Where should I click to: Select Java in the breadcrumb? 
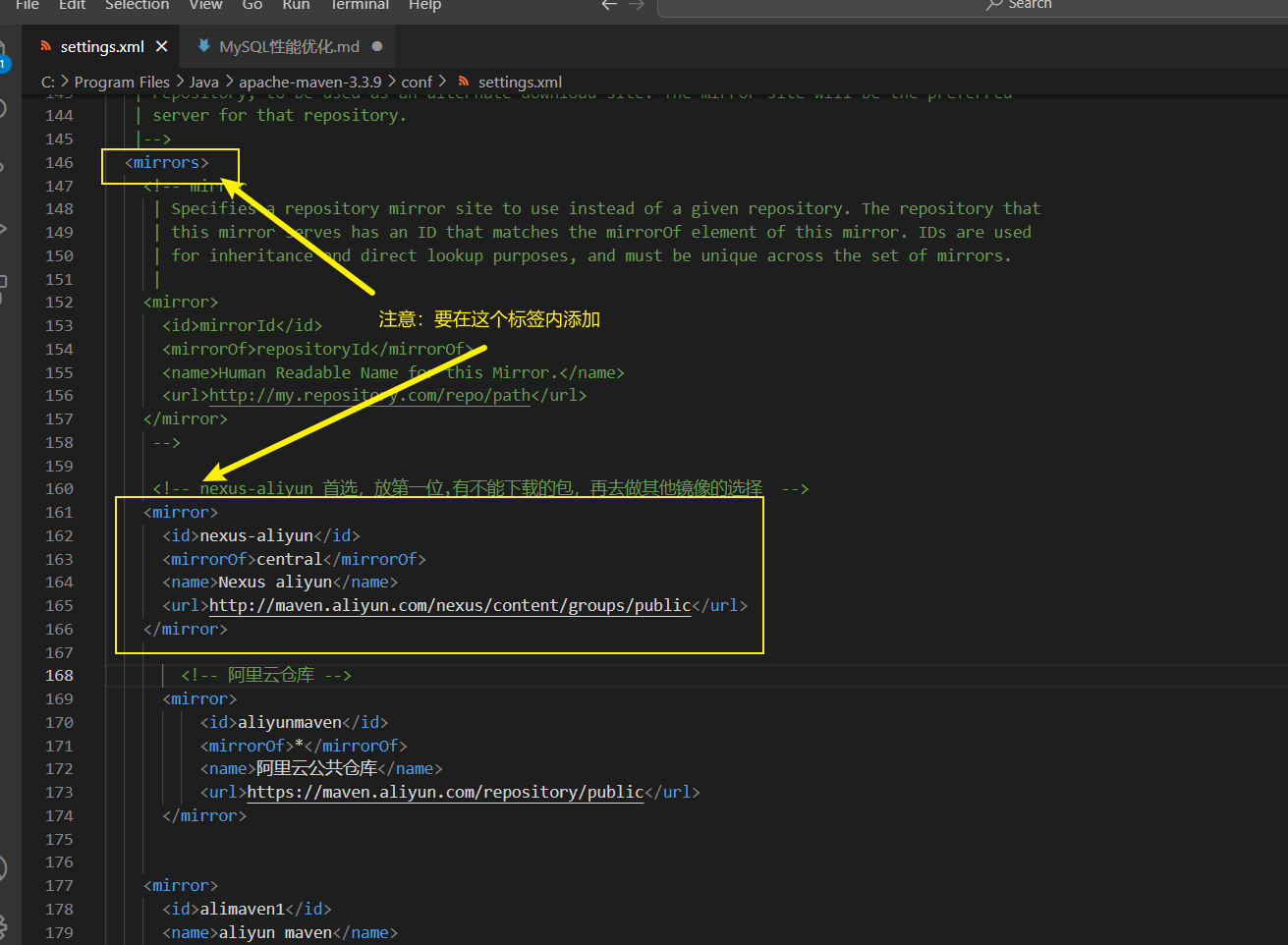(x=204, y=82)
